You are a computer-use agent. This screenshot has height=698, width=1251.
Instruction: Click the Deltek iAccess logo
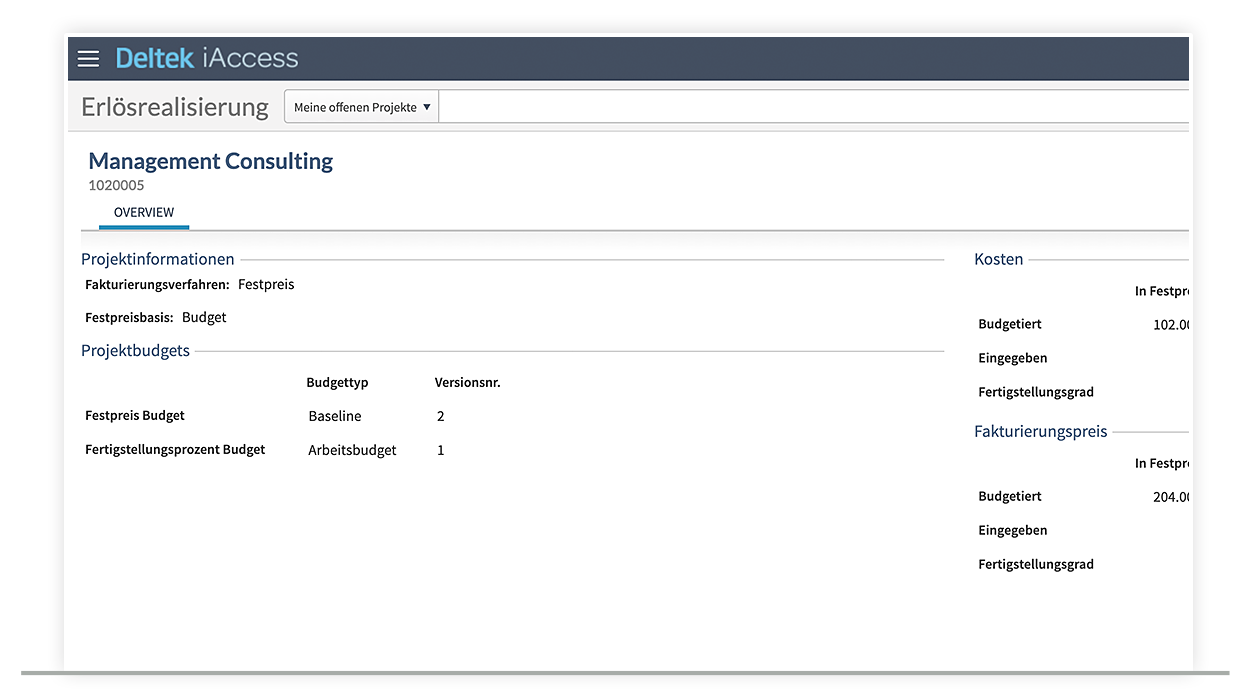click(x=206, y=58)
